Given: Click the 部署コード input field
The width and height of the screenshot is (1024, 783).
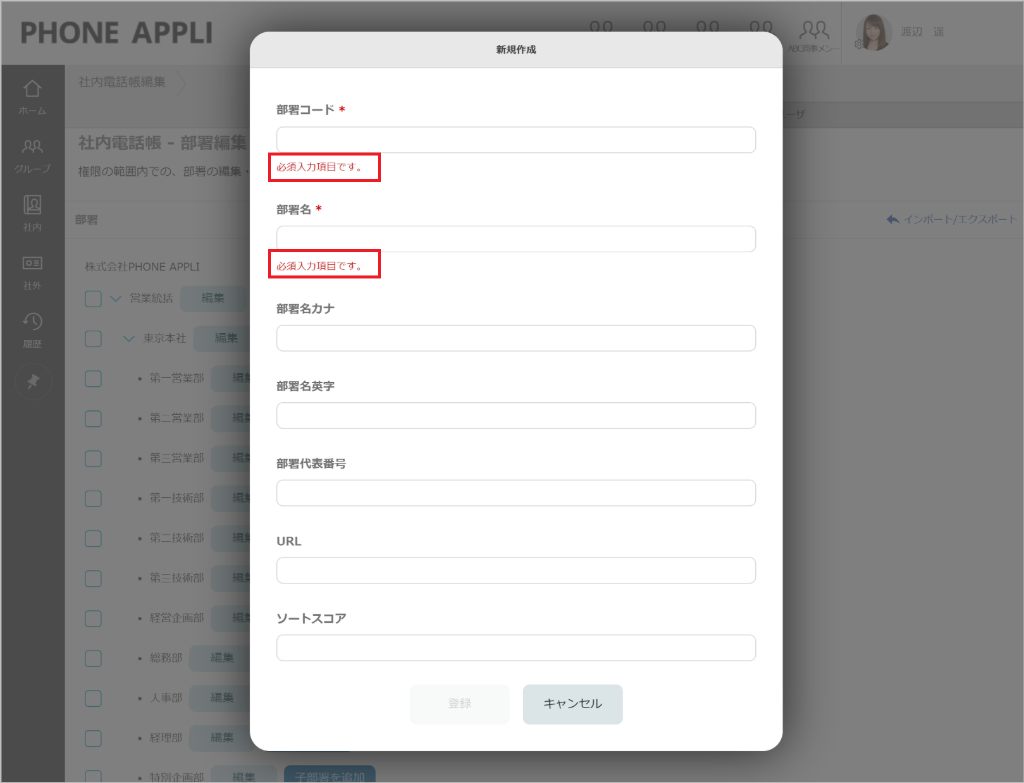Looking at the screenshot, I should [x=515, y=140].
